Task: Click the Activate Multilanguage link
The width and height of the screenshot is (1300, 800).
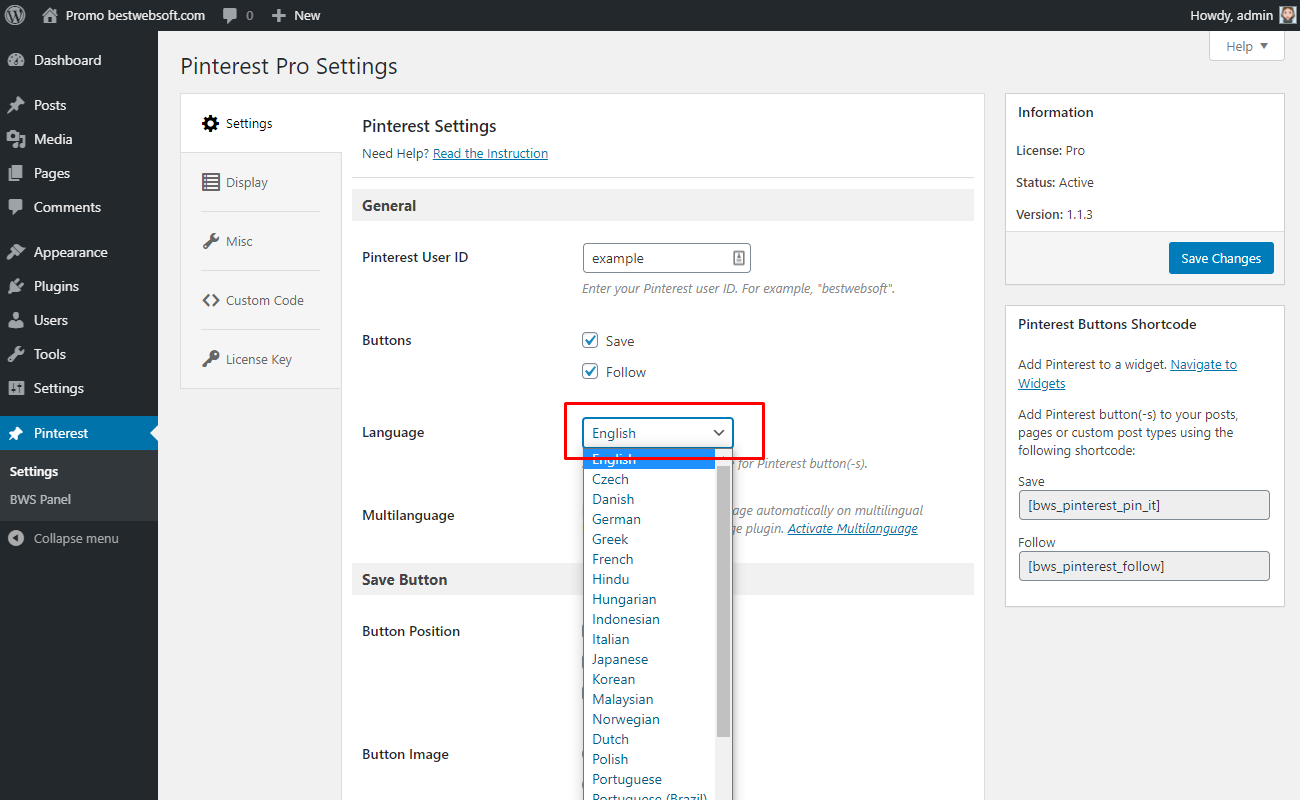Action: coord(852,528)
